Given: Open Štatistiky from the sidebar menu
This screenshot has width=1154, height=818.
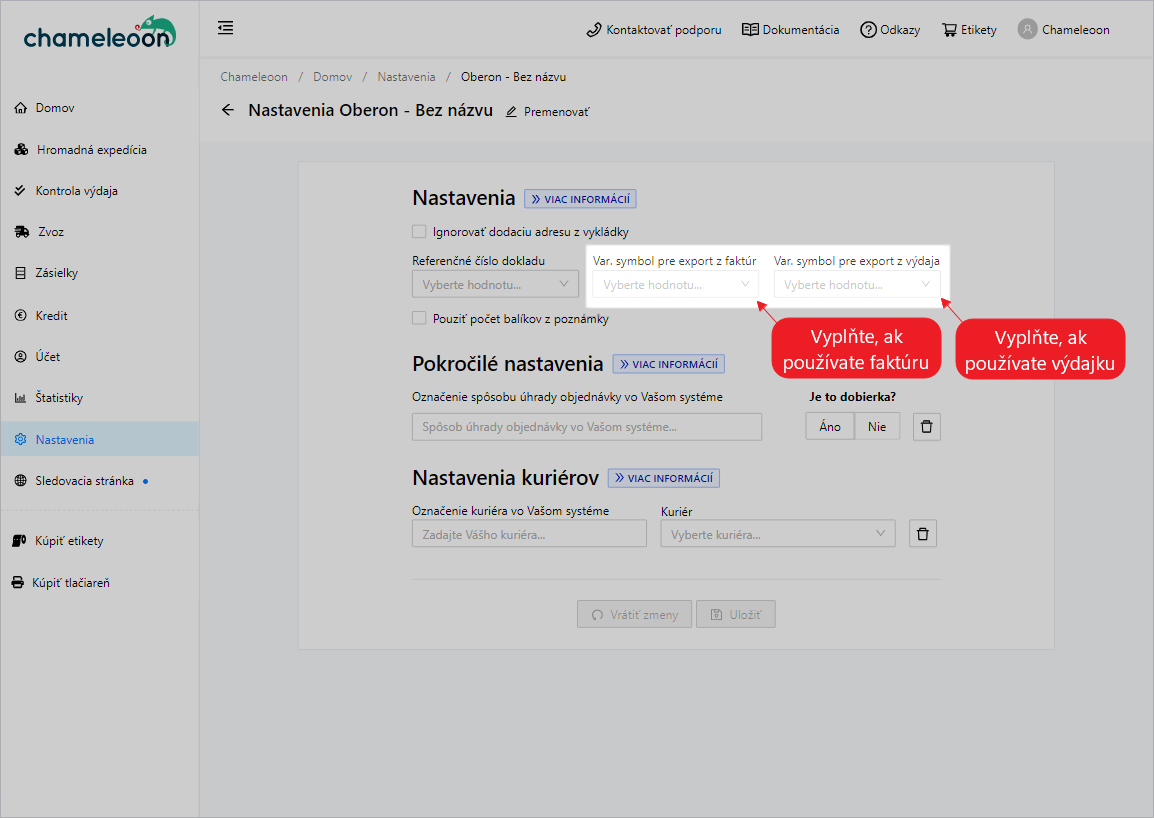Looking at the screenshot, I should click(59, 398).
